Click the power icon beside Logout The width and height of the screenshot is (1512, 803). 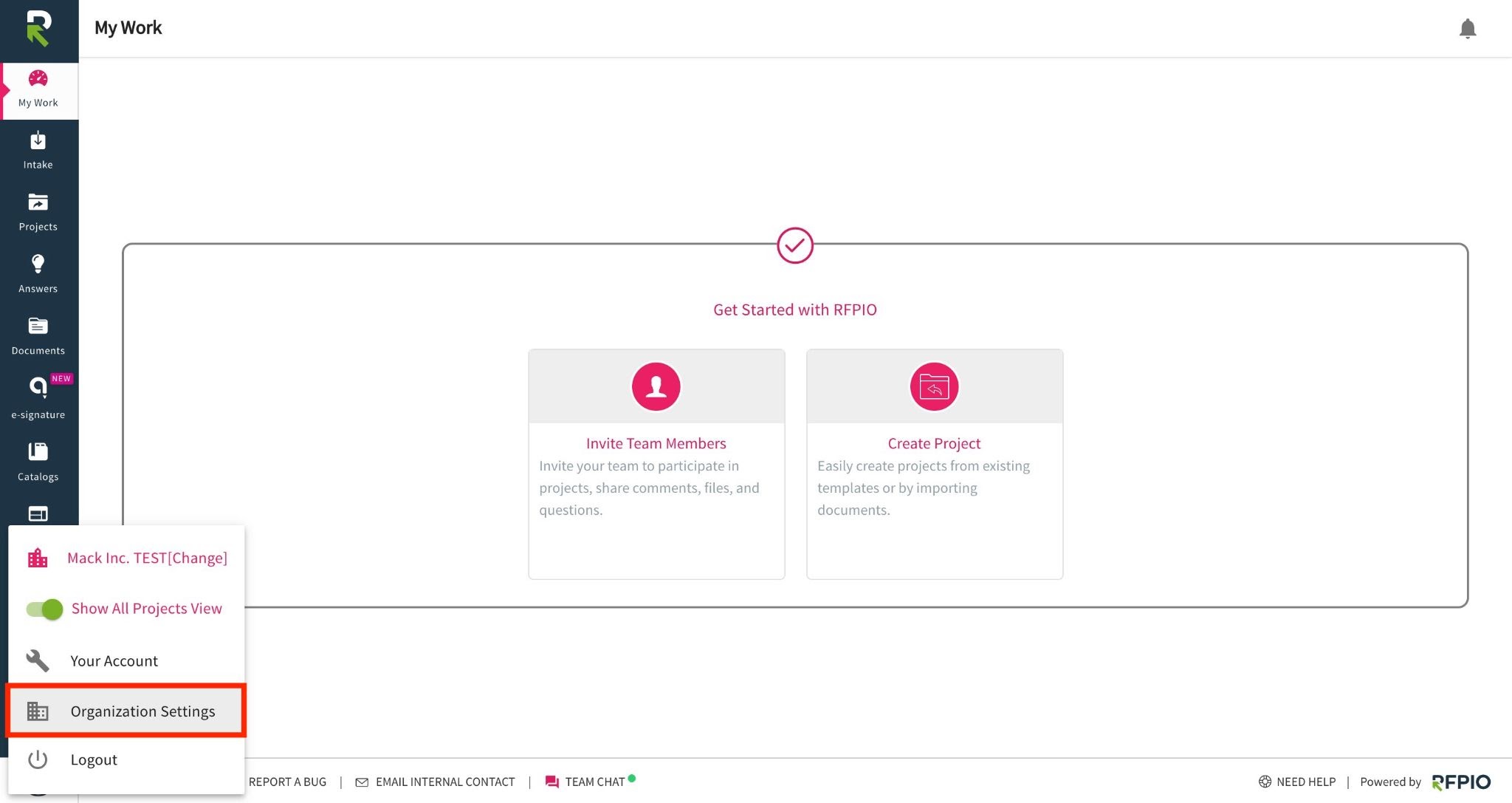(38, 759)
